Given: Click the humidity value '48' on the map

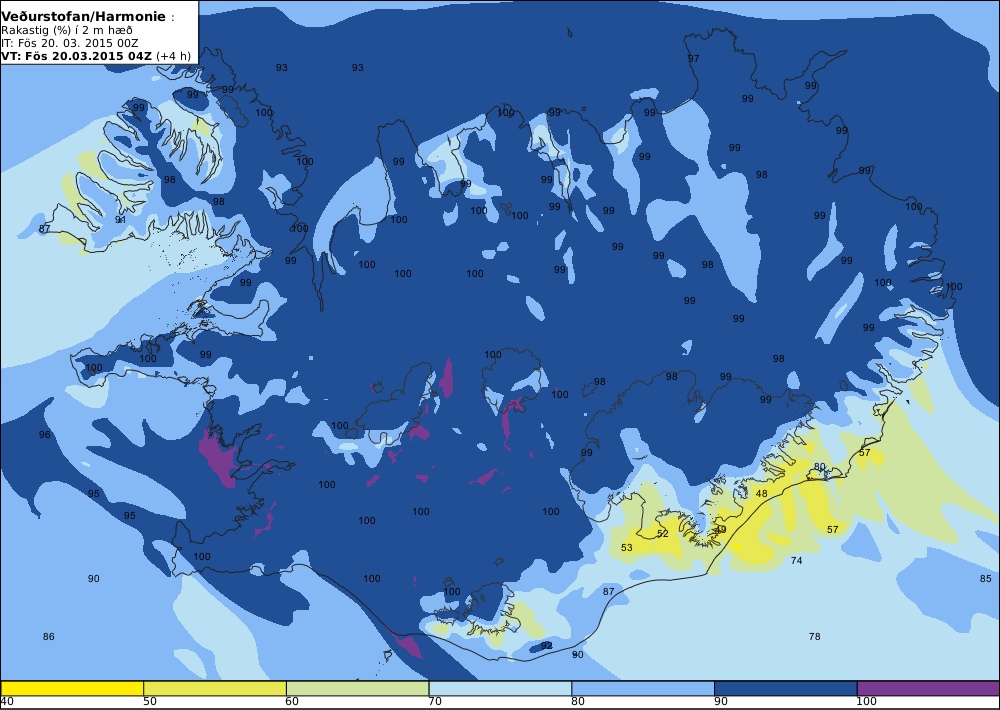Looking at the screenshot, I should pos(761,494).
